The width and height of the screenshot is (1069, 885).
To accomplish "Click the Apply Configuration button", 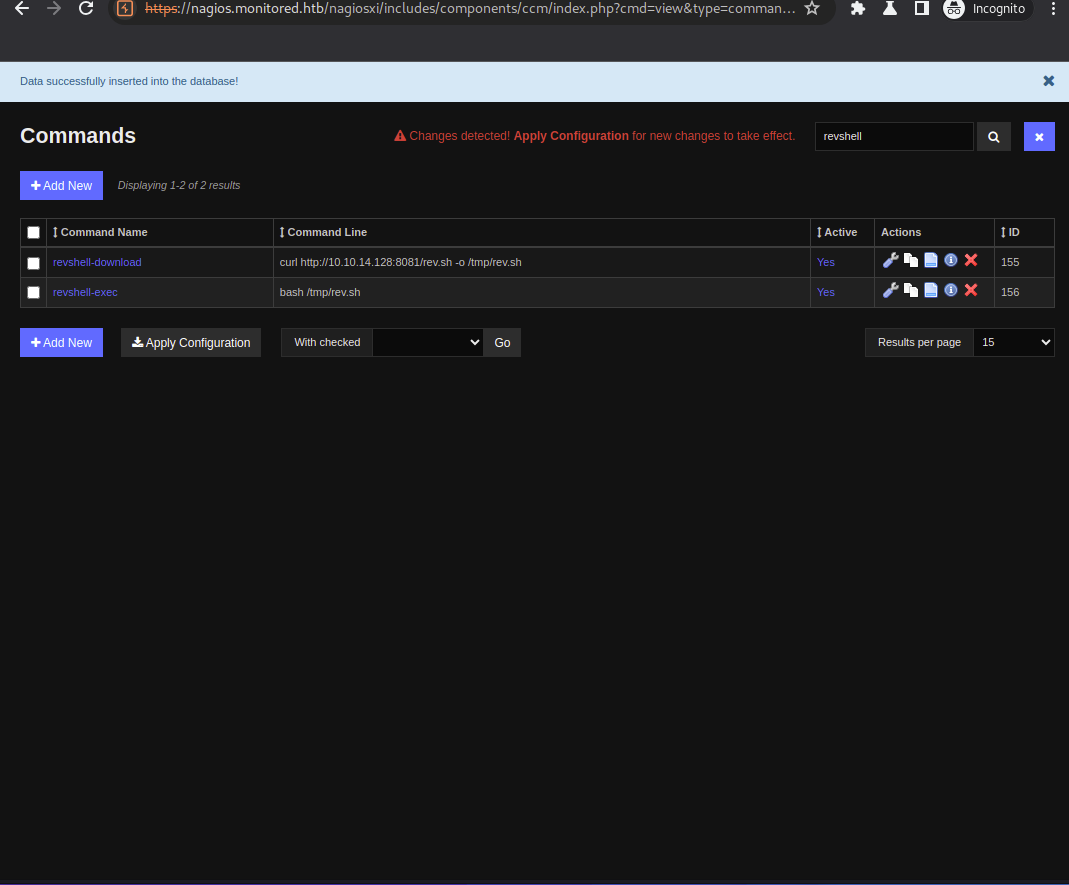I will pos(191,342).
